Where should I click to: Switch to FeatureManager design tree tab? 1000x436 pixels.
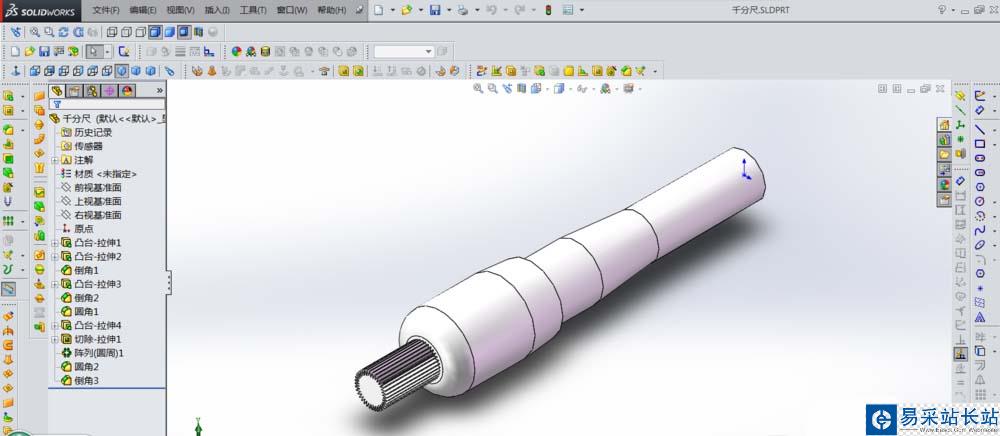point(57,91)
